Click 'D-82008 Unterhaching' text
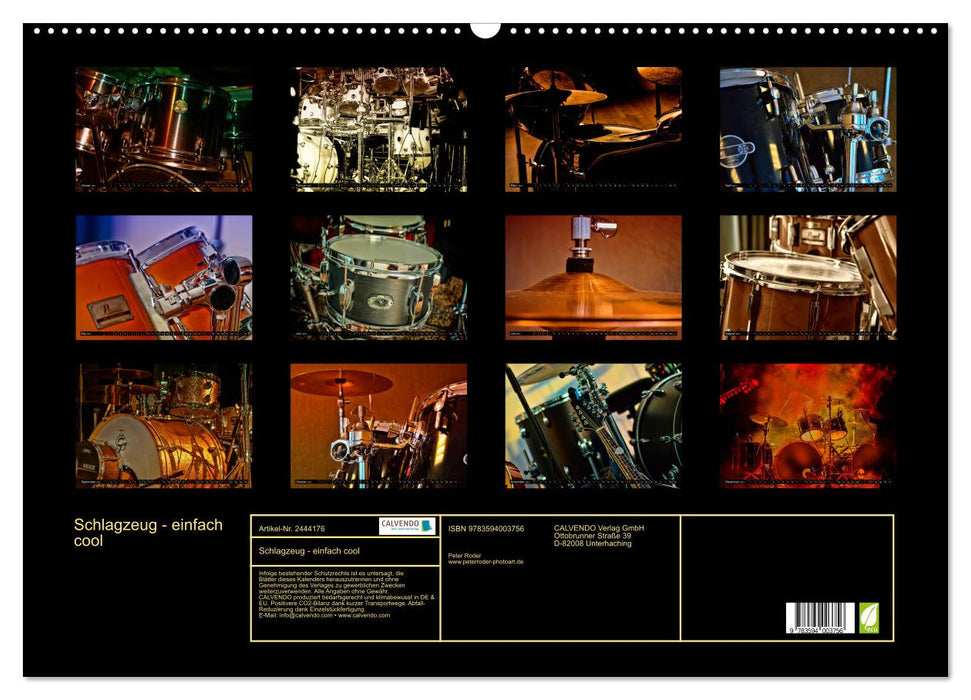 click(593, 543)
